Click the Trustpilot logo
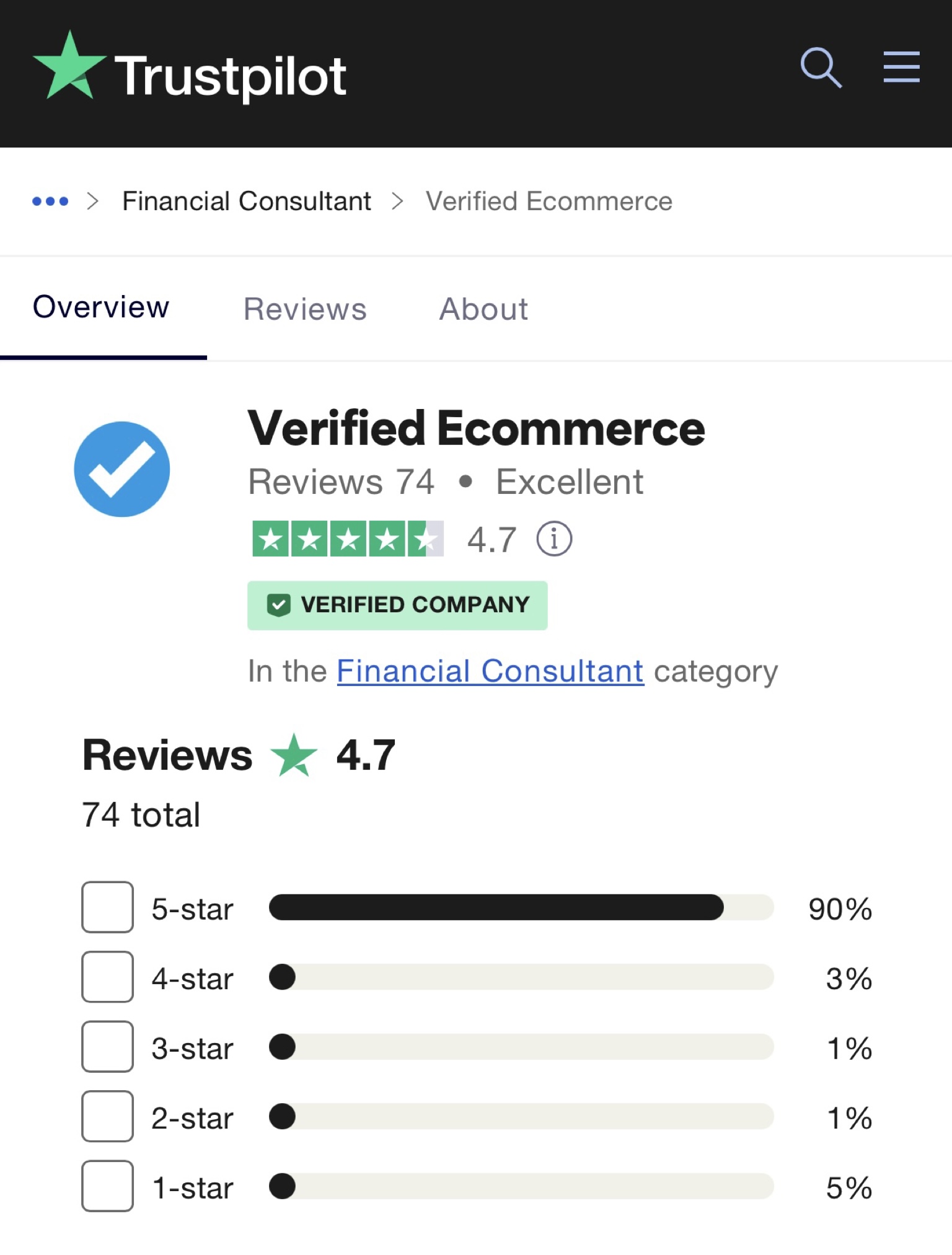This screenshot has height=1255, width=952. (x=190, y=69)
